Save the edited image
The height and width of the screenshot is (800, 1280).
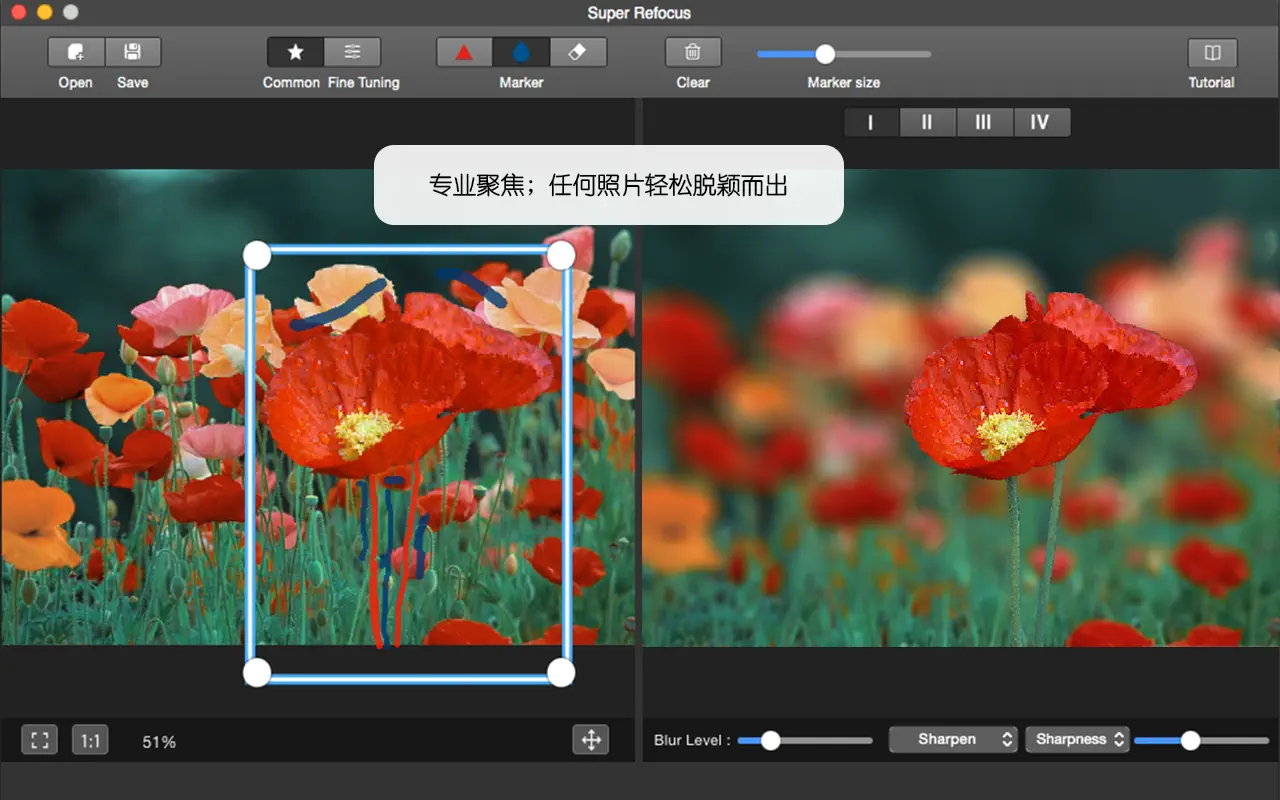[x=133, y=52]
